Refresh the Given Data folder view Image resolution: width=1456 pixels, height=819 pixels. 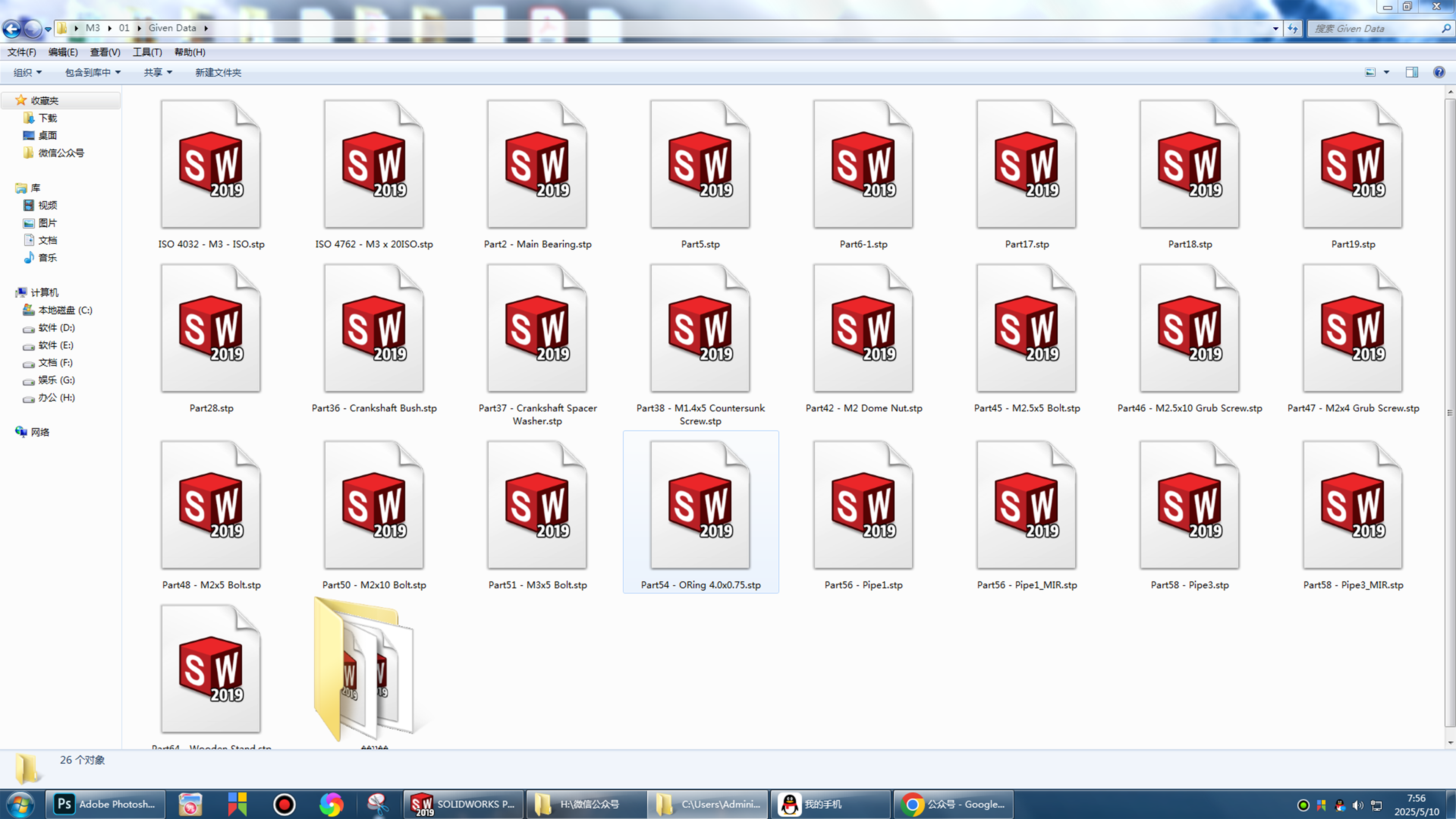1293,28
